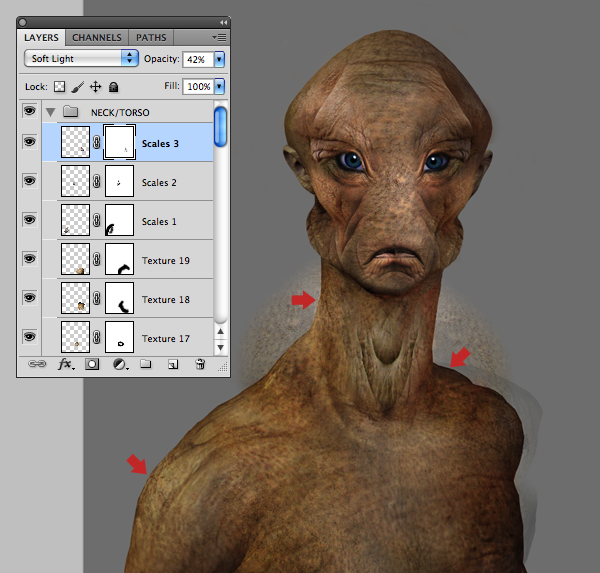Click the Add layer mask icon
Viewport: 600px width, 573px height.
92,364
